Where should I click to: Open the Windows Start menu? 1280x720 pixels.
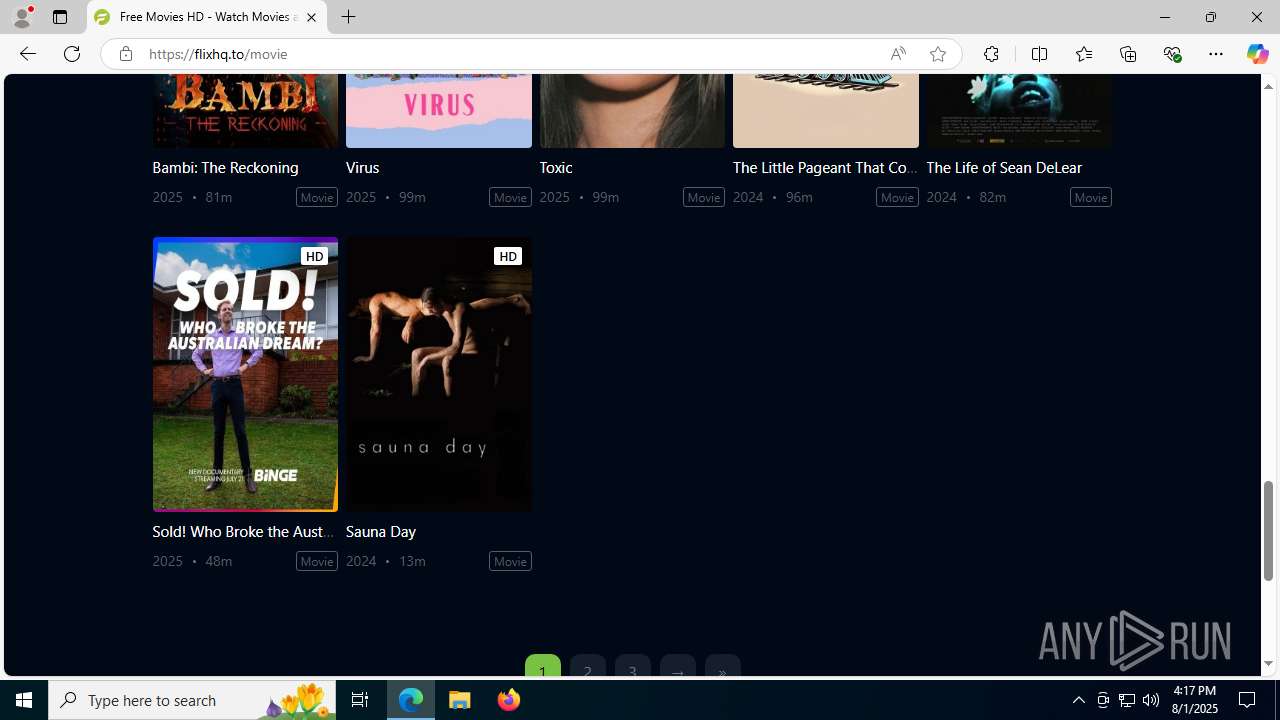point(24,700)
